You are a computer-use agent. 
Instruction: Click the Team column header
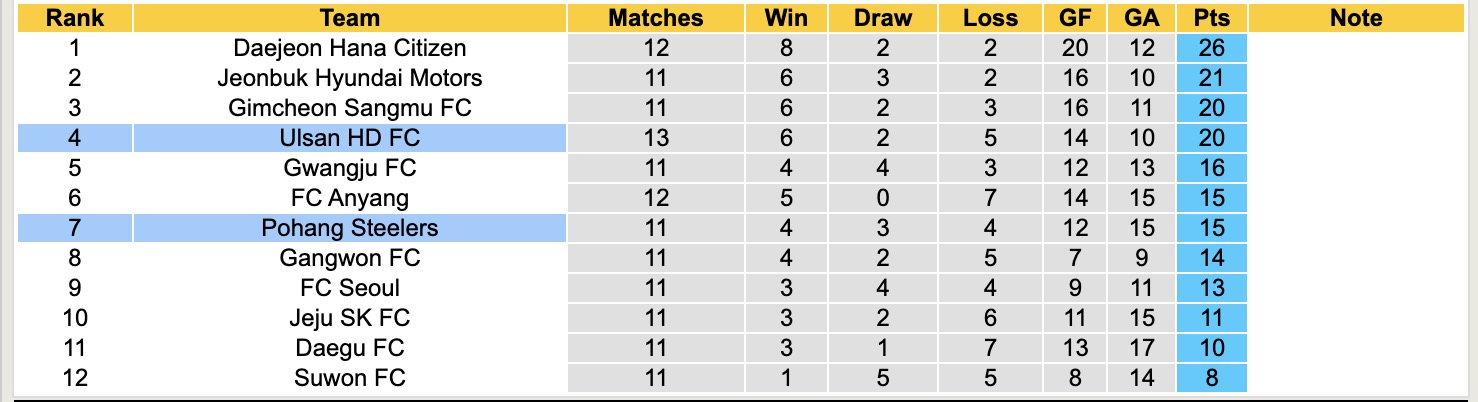pos(350,18)
